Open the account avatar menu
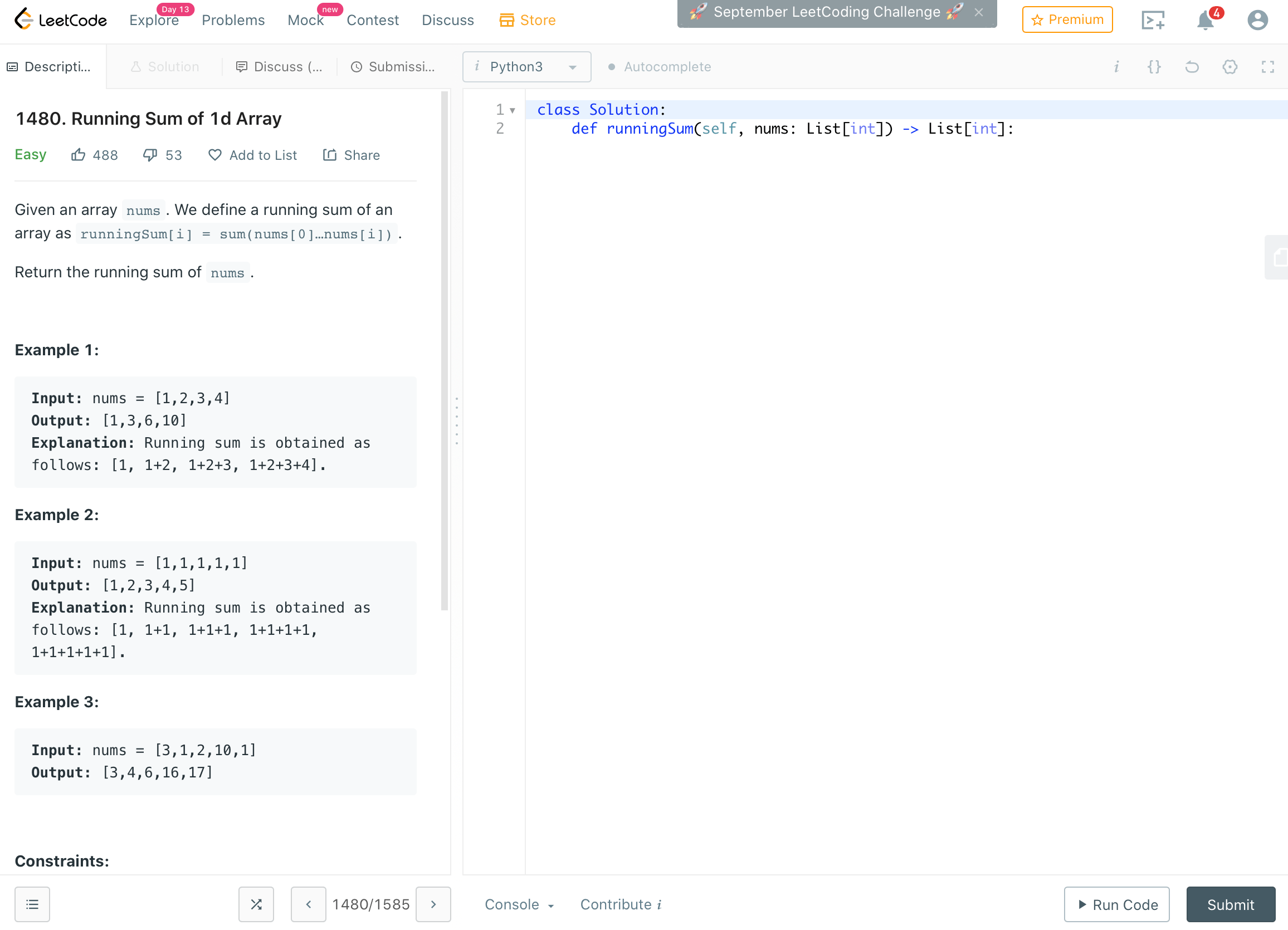Image resolution: width=1288 pixels, height=930 pixels. [x=1257, y=20]
